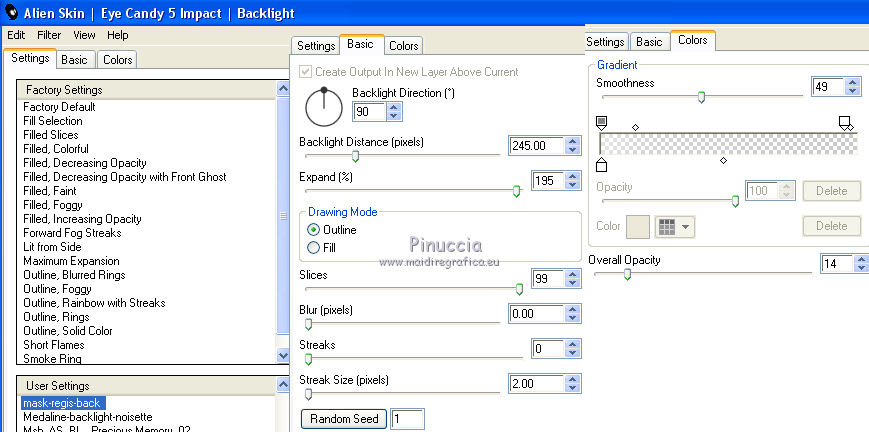Click Blur pixels slider handle
This screenshot has width=869, height=432.
309,324
